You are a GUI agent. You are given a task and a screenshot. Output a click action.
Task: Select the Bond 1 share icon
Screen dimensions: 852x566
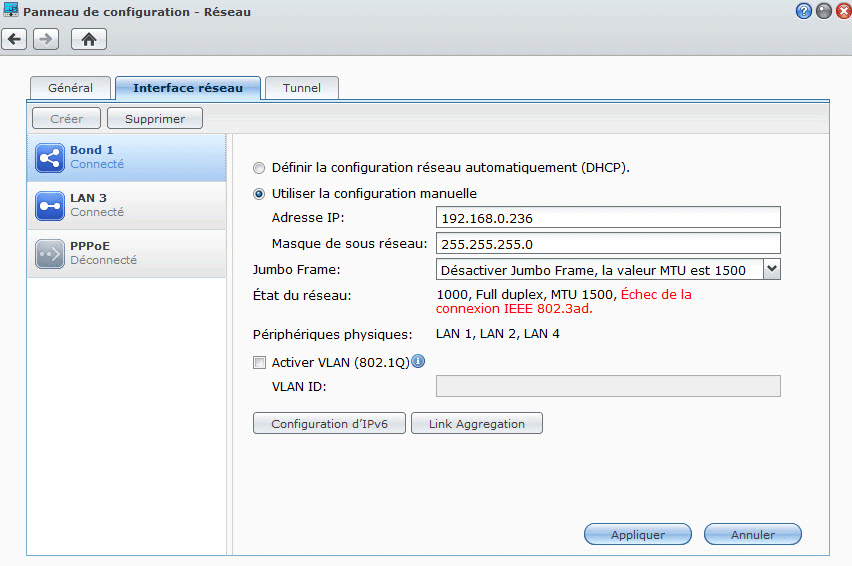49,158
